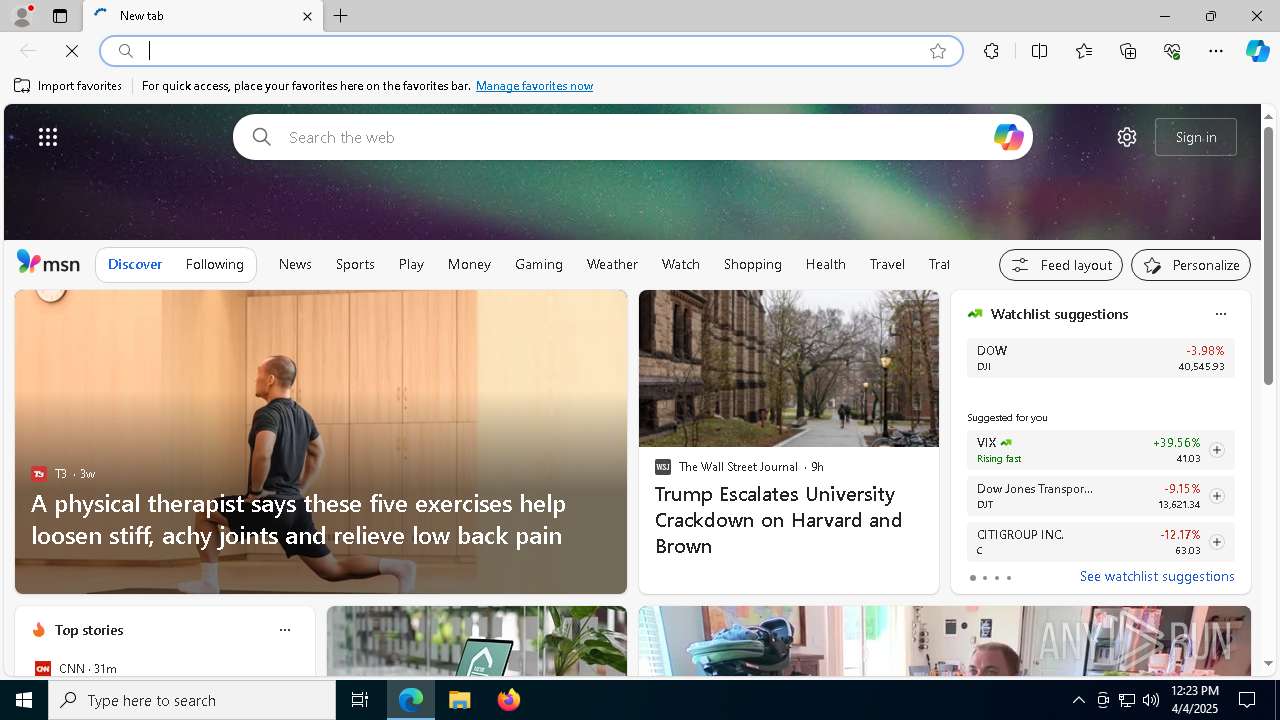Stop page loading with X button
Image resolution: width=1280 pixels, height=720 pixels.
[x=72, y=51]
